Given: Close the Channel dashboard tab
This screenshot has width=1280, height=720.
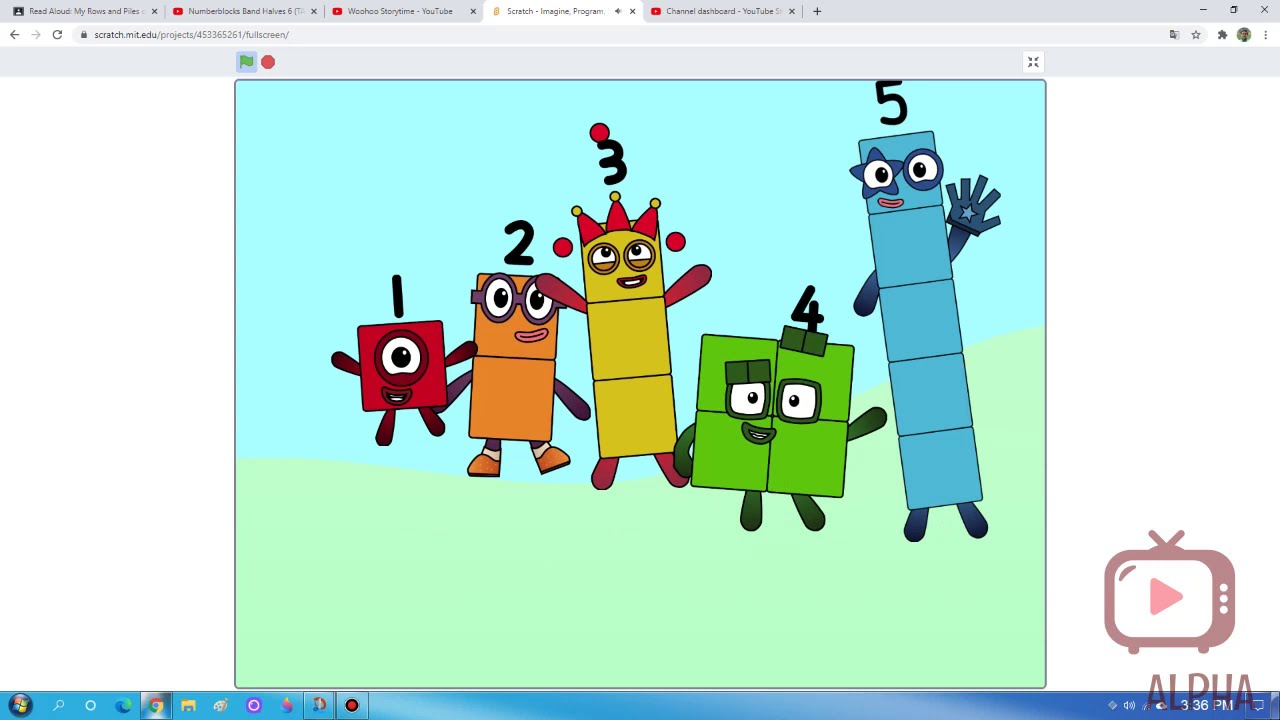Looking at the screenshot, I should [x=792, y=11].
